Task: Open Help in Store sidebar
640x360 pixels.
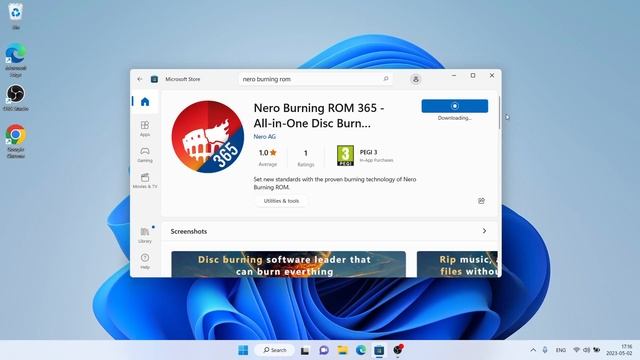Action: point(145,261)
